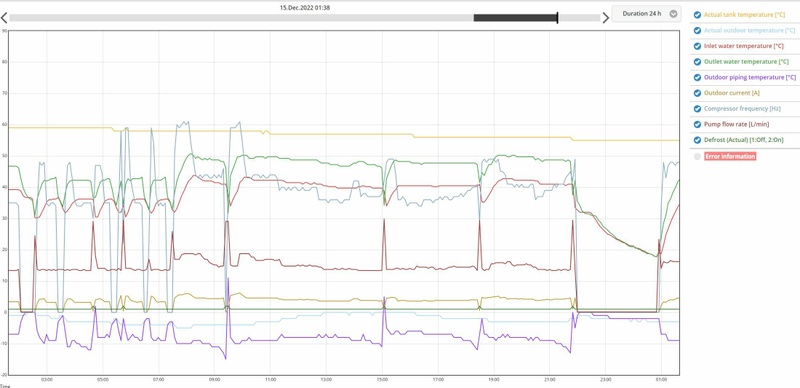Click the Duration dropdown chevron icon
Screen dimensions: 800x388
pyautogui.click(x=673, y=14)
